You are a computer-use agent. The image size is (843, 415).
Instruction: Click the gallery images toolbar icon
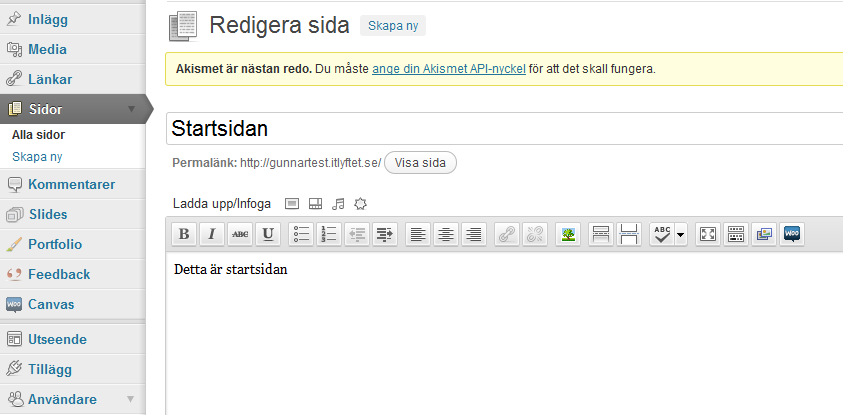point(764,234)
